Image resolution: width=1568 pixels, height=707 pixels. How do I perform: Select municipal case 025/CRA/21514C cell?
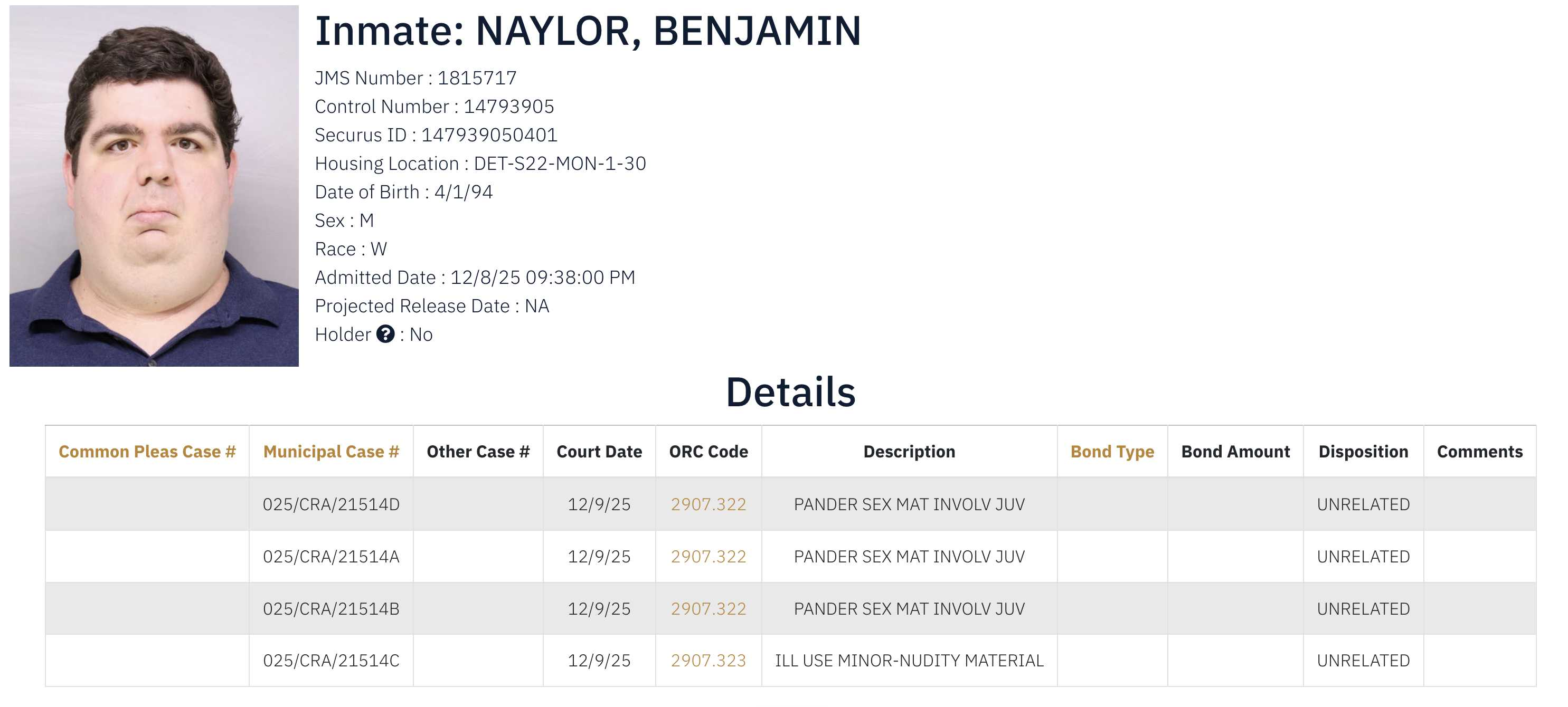coord(330,660)
